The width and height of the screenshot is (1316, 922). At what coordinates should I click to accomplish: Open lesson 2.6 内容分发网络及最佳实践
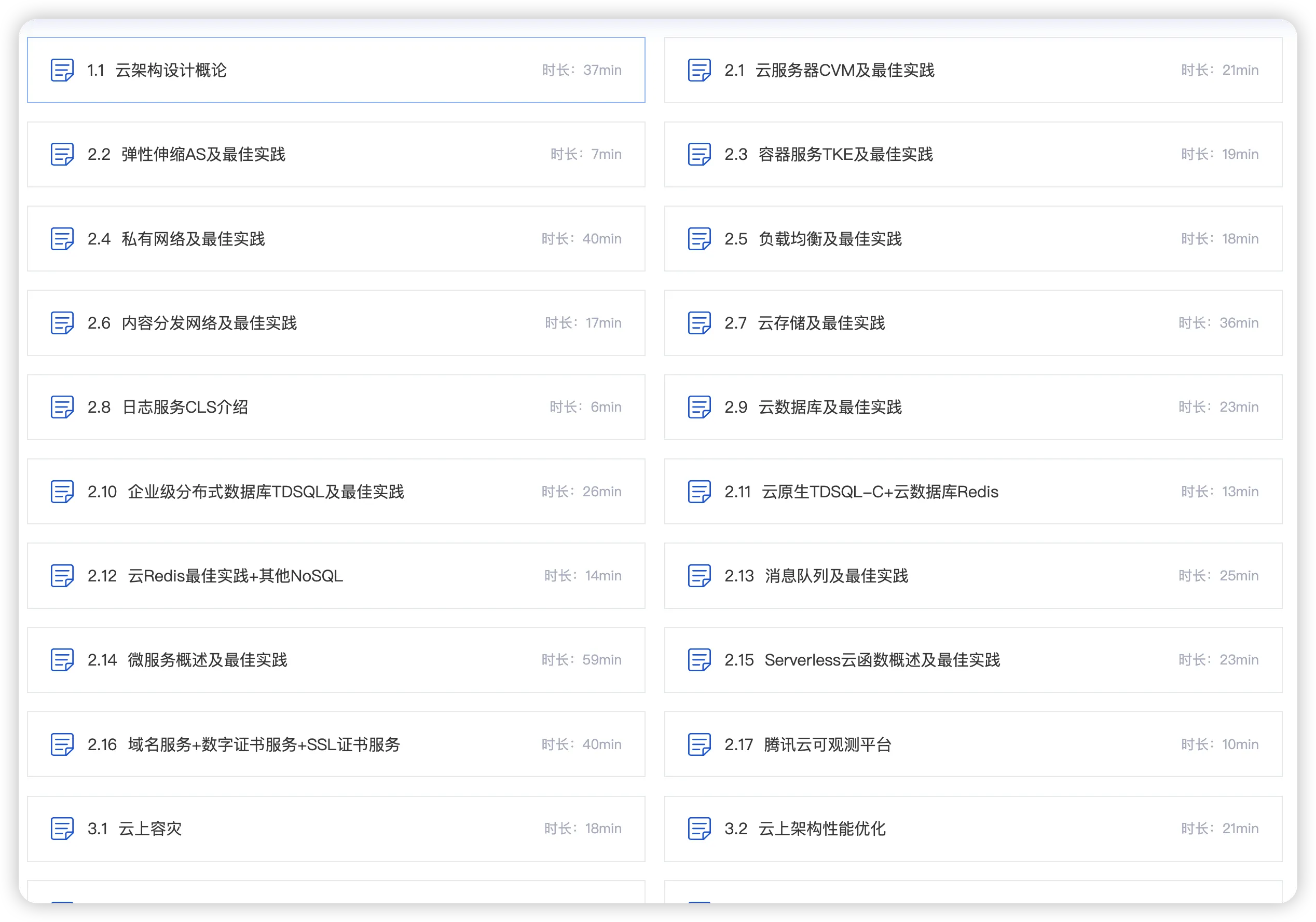pyautogui.click(x=336, y=323)
